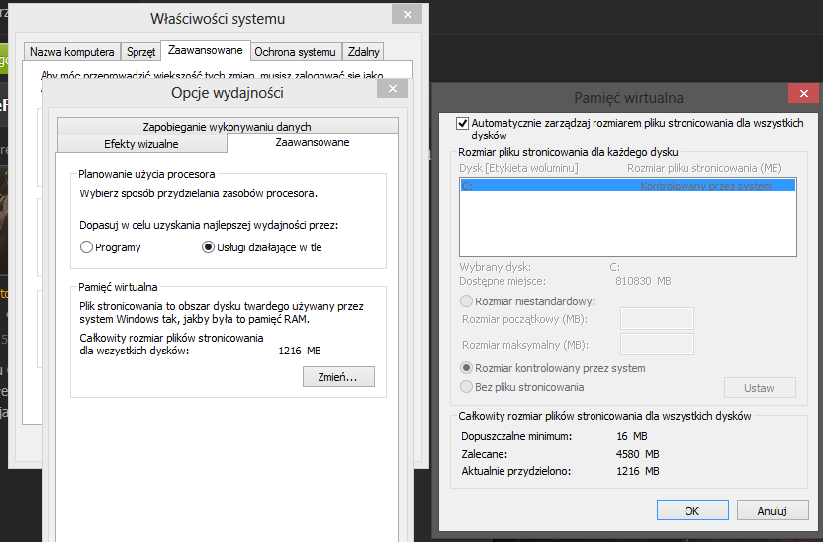Viewport: 823px width, 542px height.
Task: Click Aktualnie przydzielono 1216 MB value
Action: (637, 471)
